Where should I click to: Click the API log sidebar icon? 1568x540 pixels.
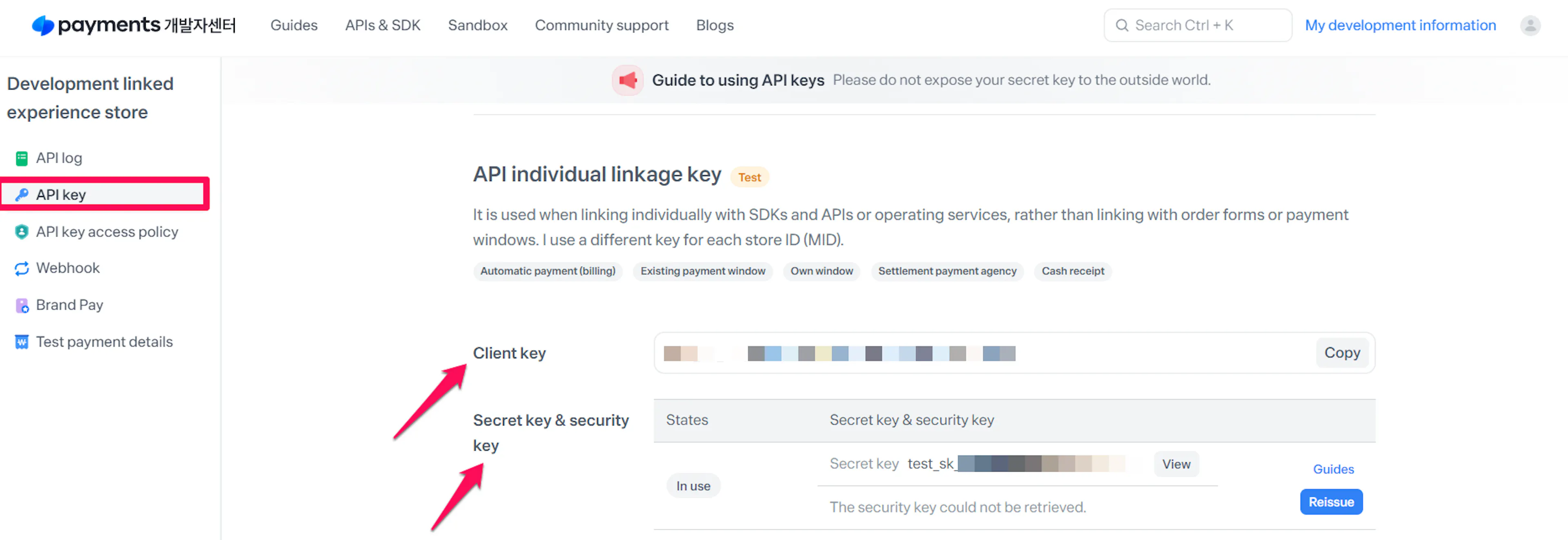(x=22, y=158)
